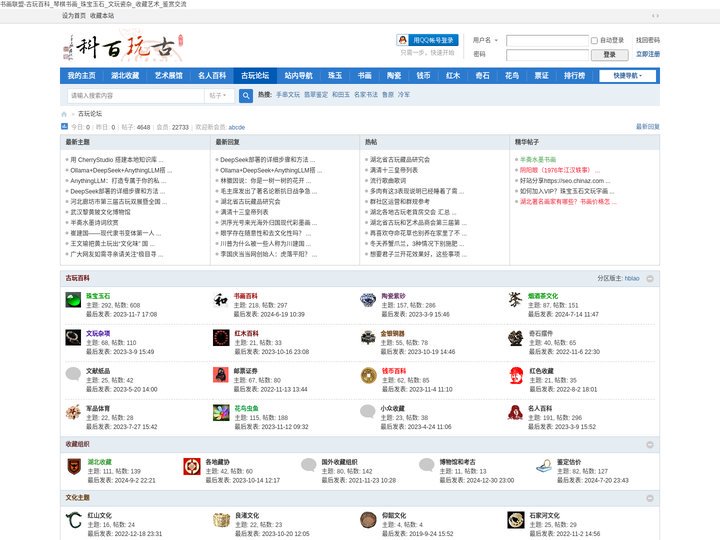Click the 立即注册 register link
This screenshot has width=720, height=540.
648,54
